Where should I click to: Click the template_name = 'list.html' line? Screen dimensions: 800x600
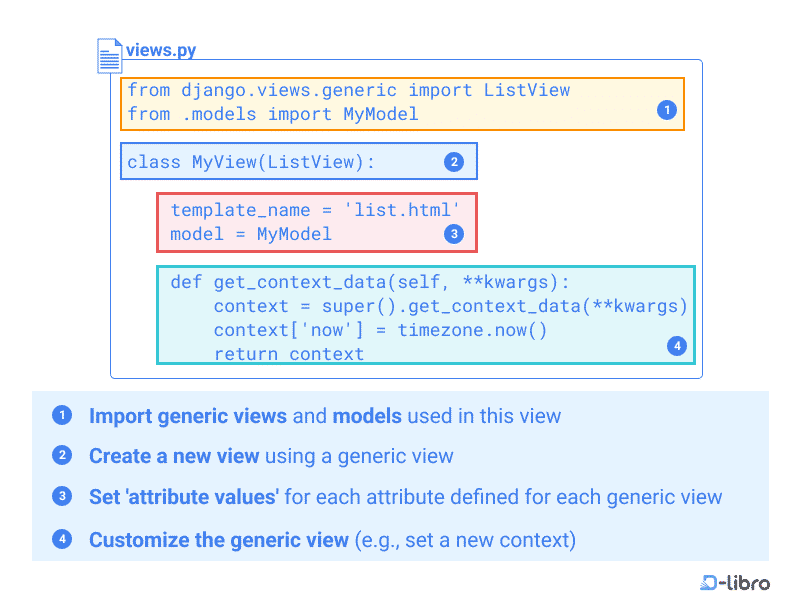(315, 209)
